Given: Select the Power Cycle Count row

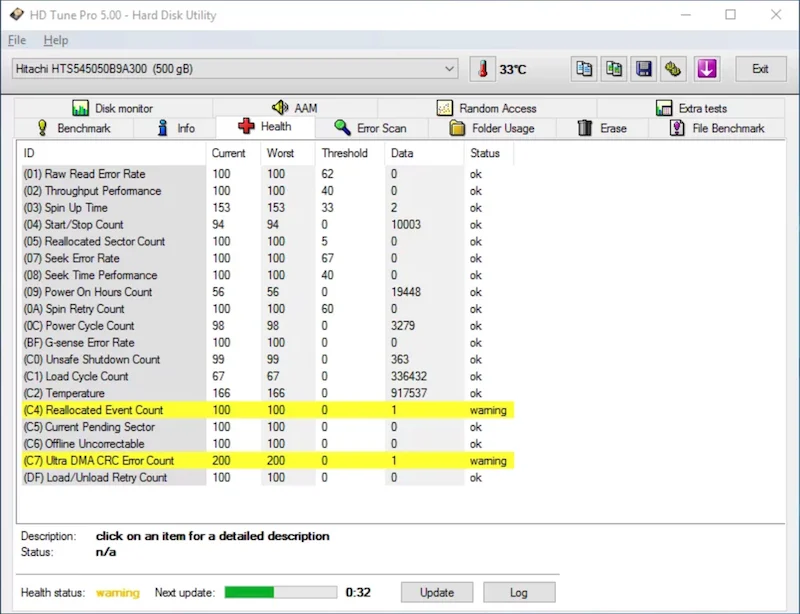Looking at the screenshot, I should pyautogui.click(x=268, y=326).
